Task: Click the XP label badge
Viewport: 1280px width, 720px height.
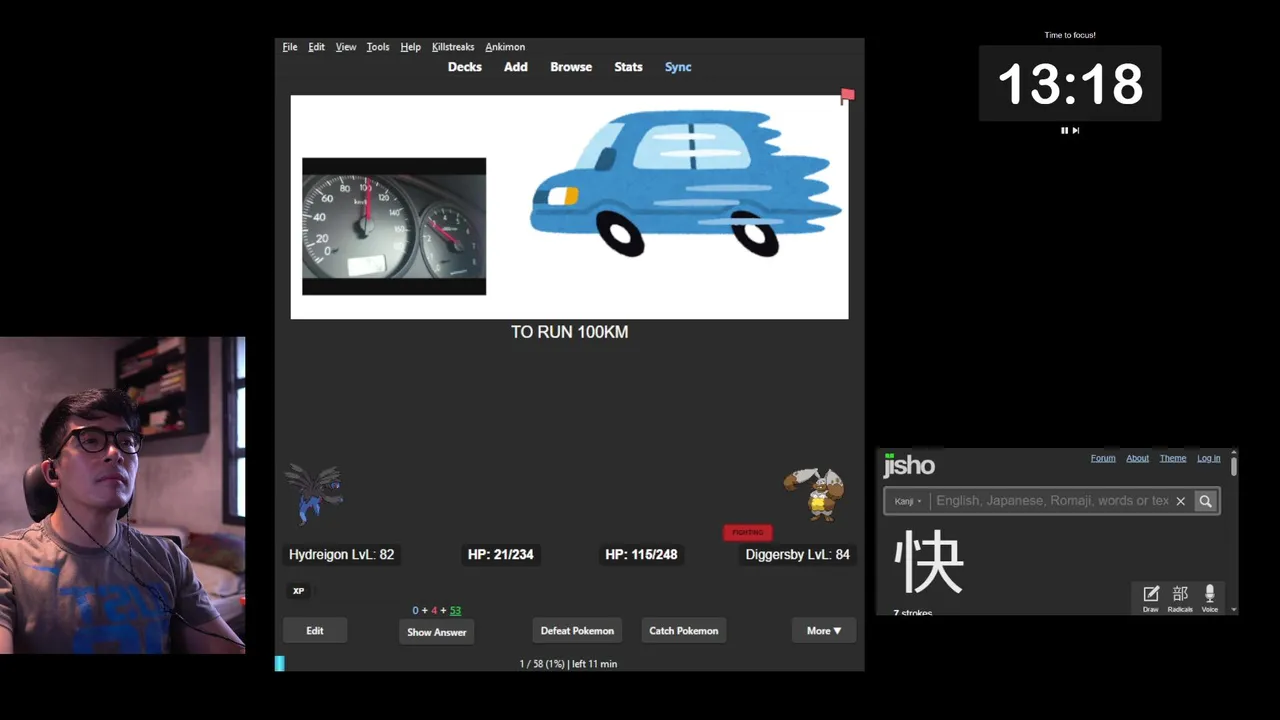Action: point(298,591)
